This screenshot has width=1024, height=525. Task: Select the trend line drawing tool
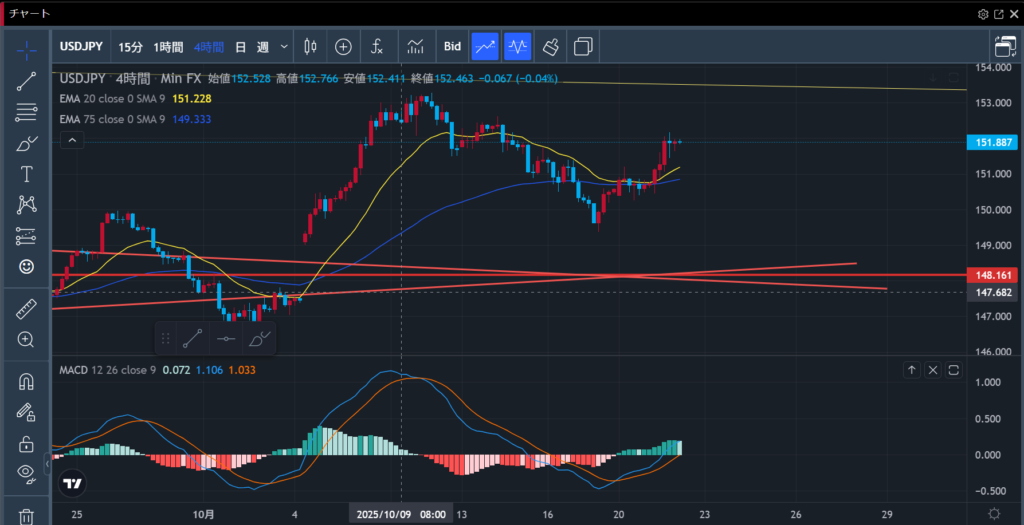(27, 82)
